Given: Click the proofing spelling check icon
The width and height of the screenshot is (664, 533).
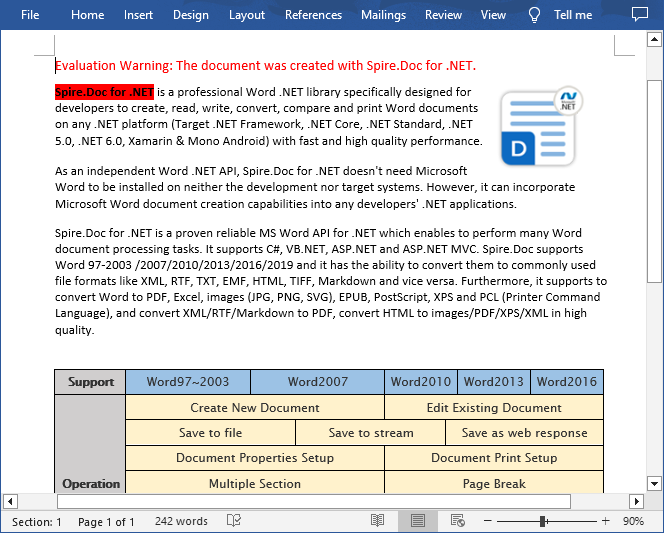Looking at the screenshot, I should tap(234, 521).
